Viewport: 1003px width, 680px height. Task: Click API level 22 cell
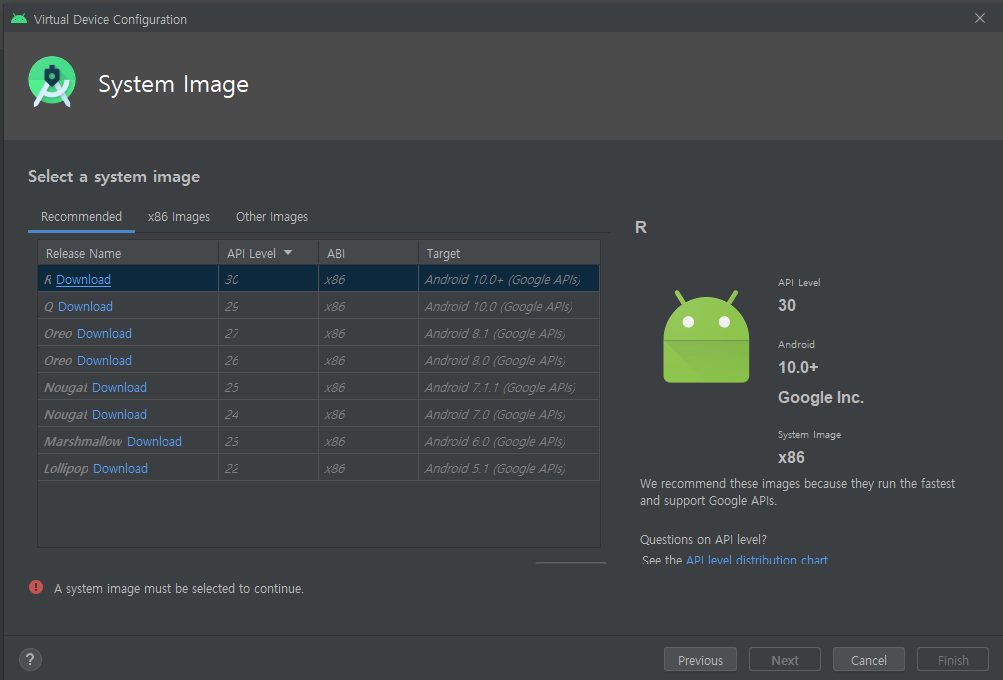(x=269, y=468)
